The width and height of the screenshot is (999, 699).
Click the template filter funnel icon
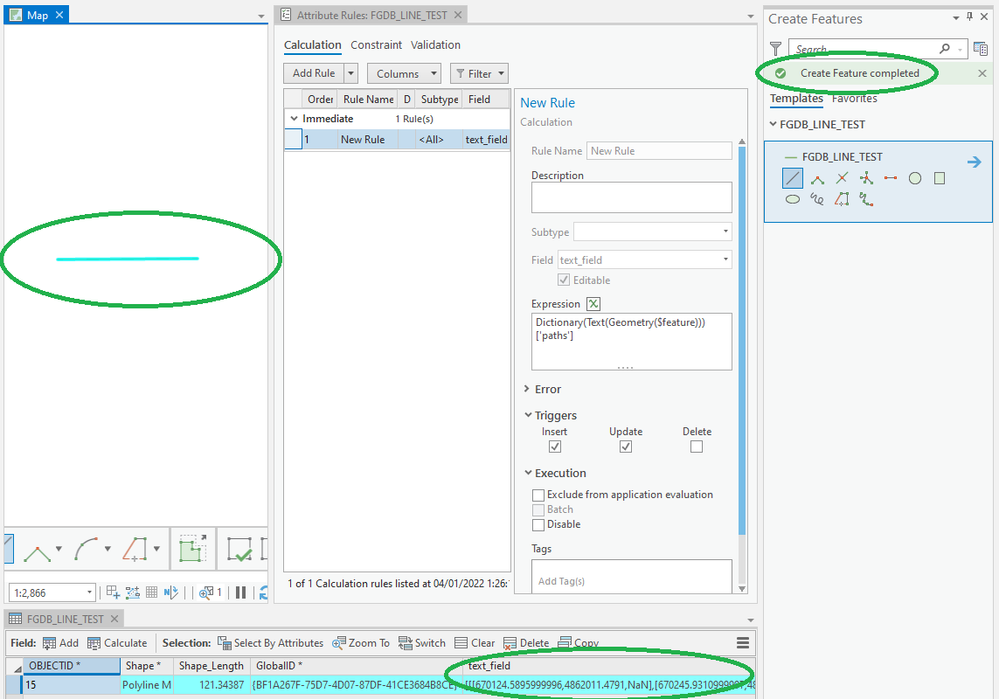[x=775, y=48]
